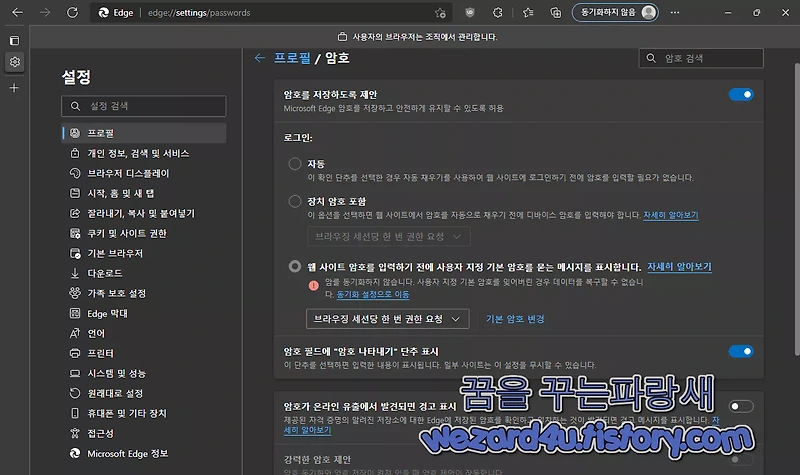Click the Edge logo next to Microsoft Edge 정보
Screen dimensions: 800x475
click(x=75, y=453)
